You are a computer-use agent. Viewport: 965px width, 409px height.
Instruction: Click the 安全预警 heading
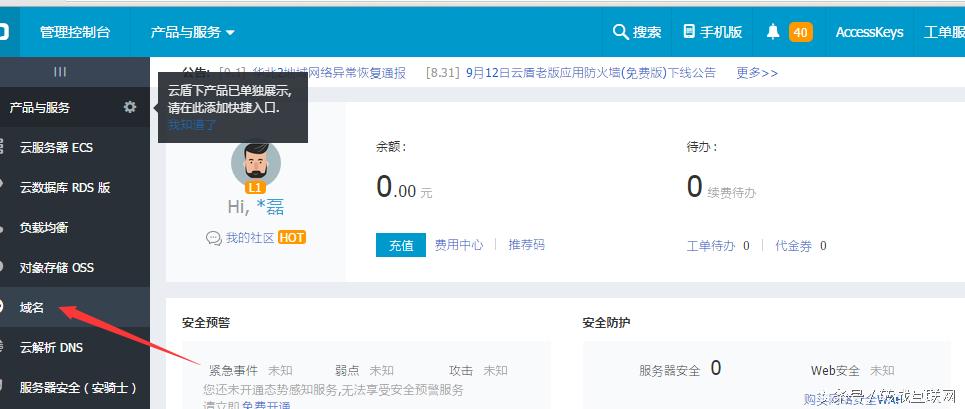[x=206, y=322]
